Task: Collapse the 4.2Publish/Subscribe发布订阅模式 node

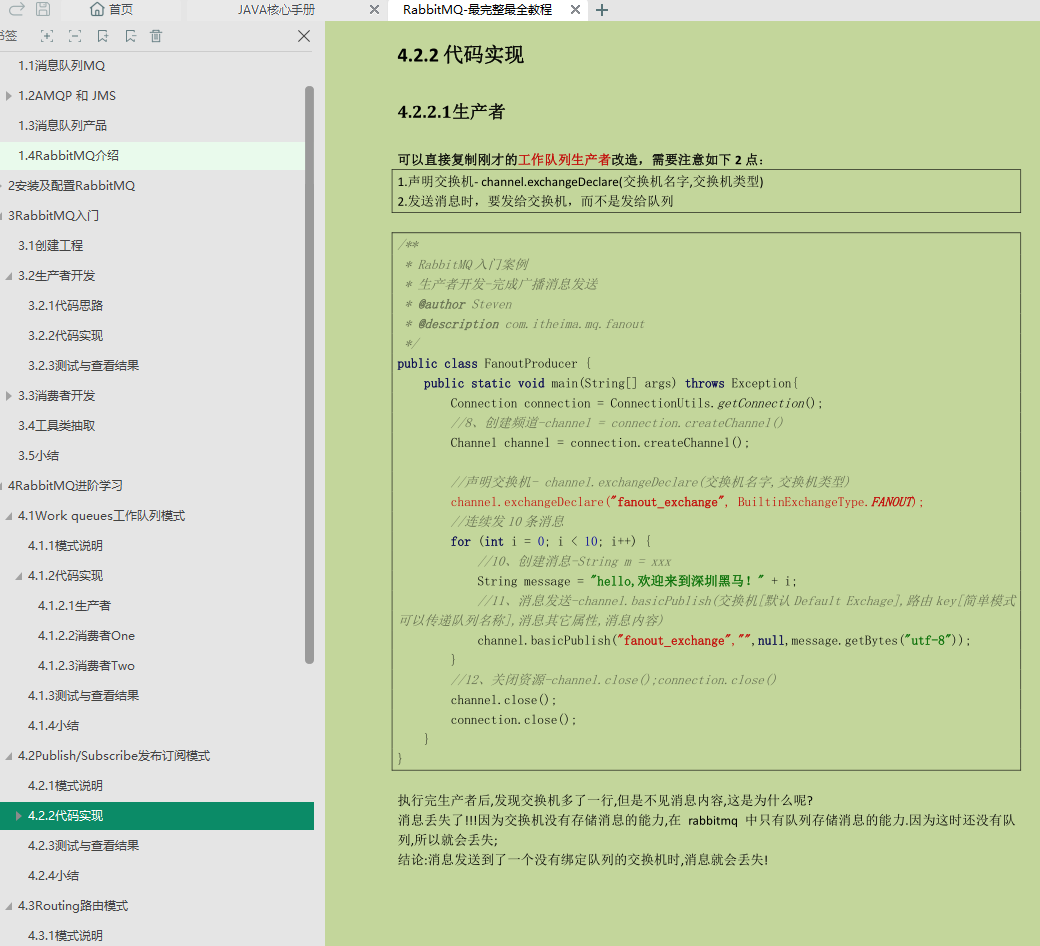Action: [9, 756]
